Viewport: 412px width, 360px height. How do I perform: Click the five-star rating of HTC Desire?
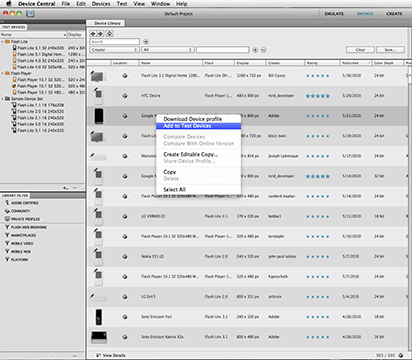click(x=318, y=96)
